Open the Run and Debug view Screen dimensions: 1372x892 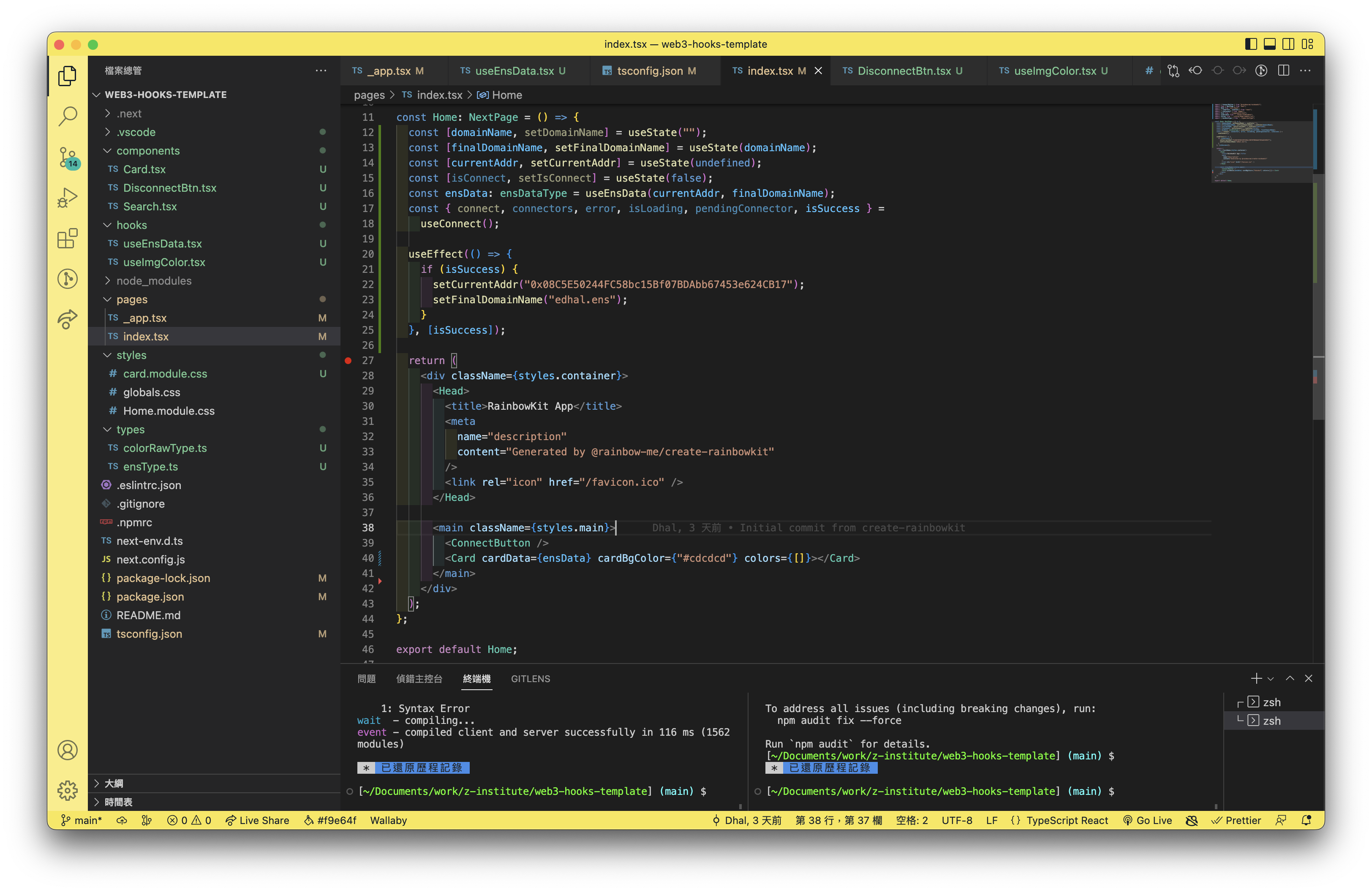68,198
